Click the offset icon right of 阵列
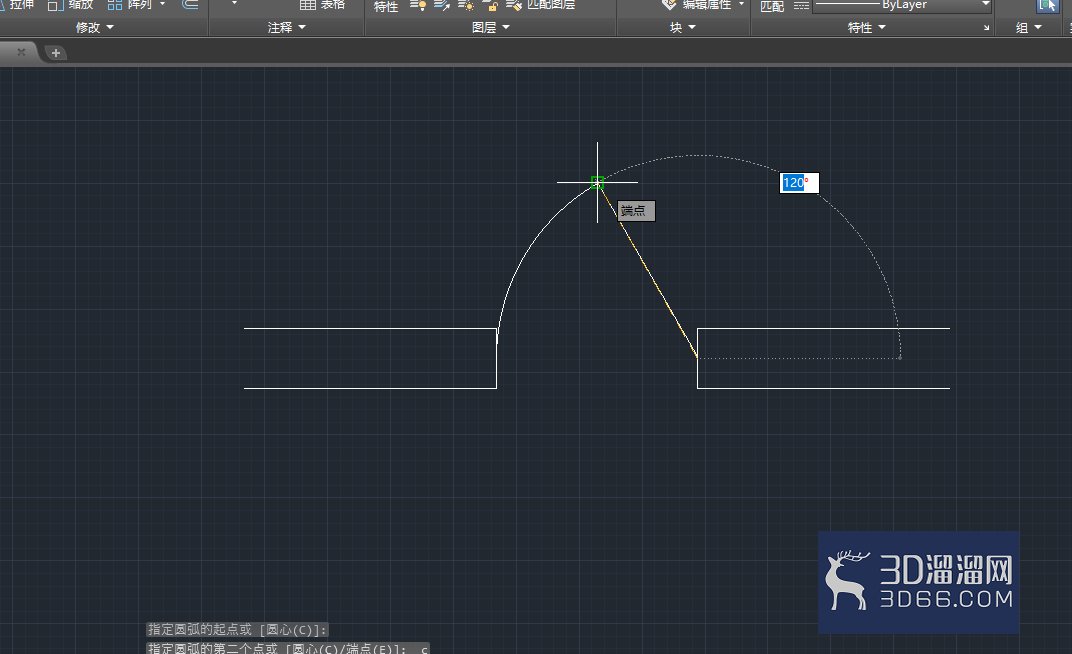This screenshot has width=1072, height=654. pos(190,4)
